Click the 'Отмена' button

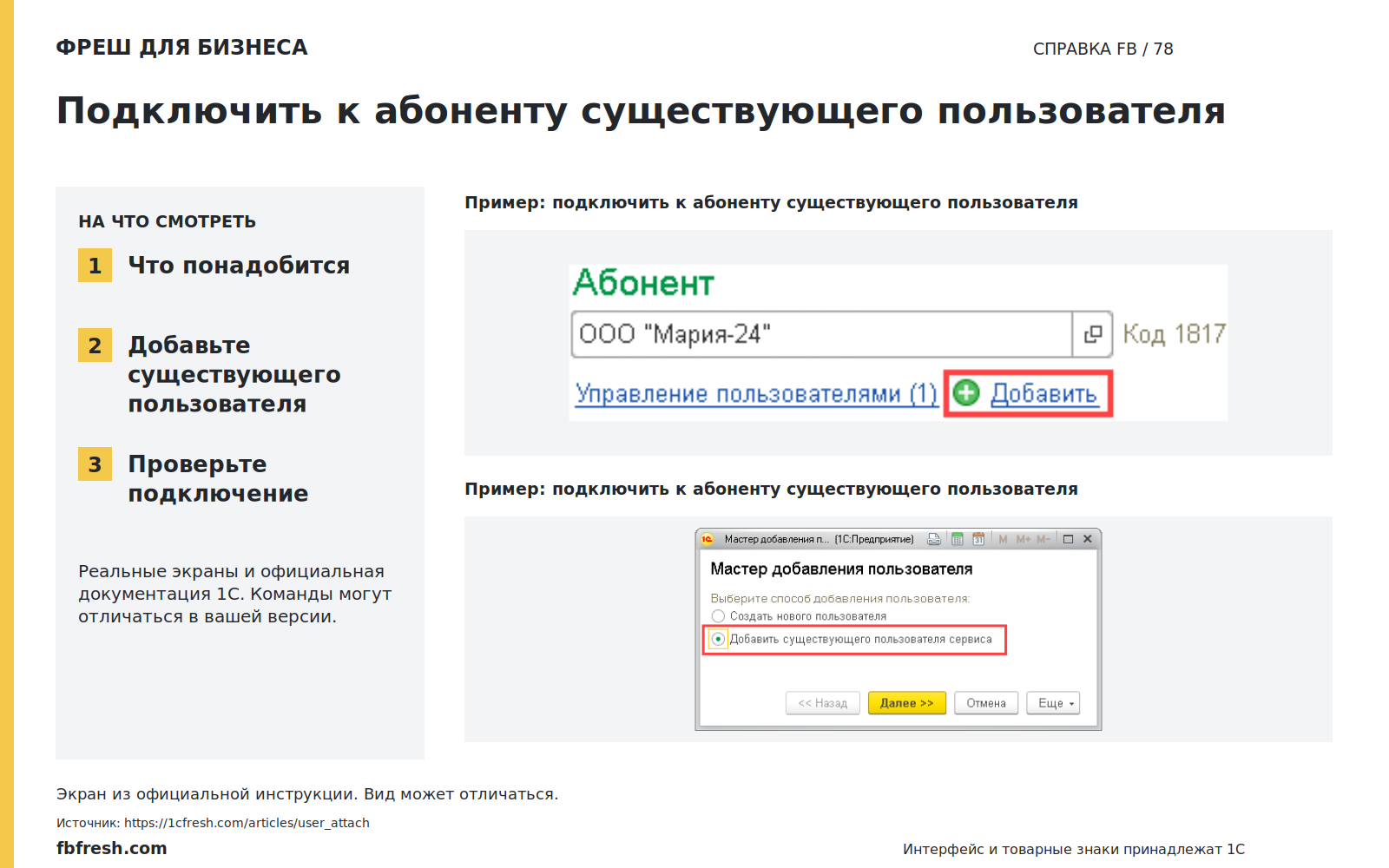click(986, 703)
